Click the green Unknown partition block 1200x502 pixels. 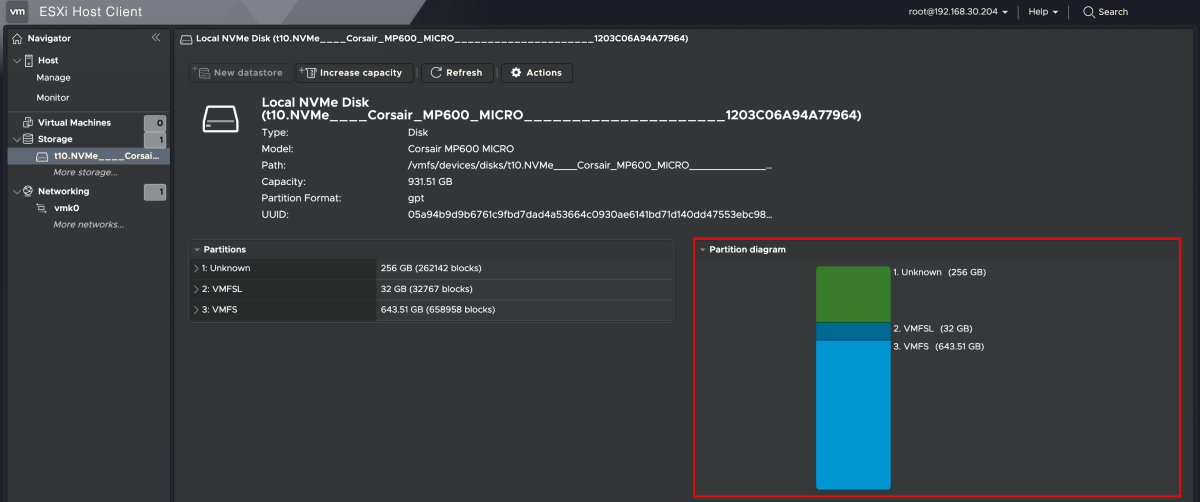[x=852, y=294]
